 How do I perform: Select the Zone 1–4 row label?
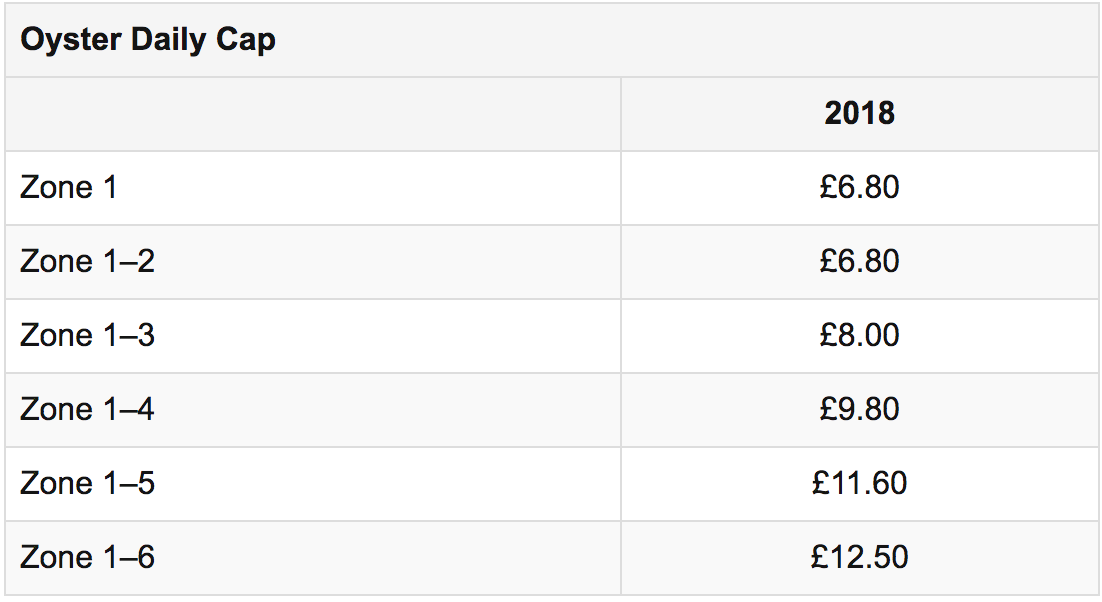tap(87, 410)
